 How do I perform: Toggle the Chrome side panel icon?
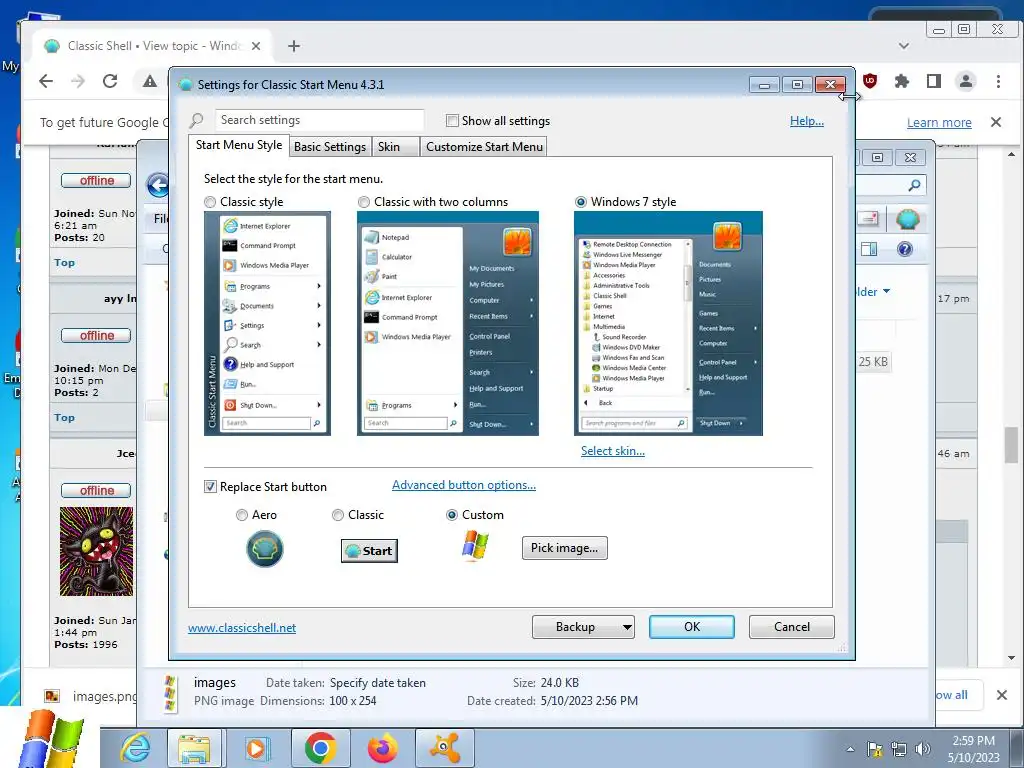(x=934, y=81)
